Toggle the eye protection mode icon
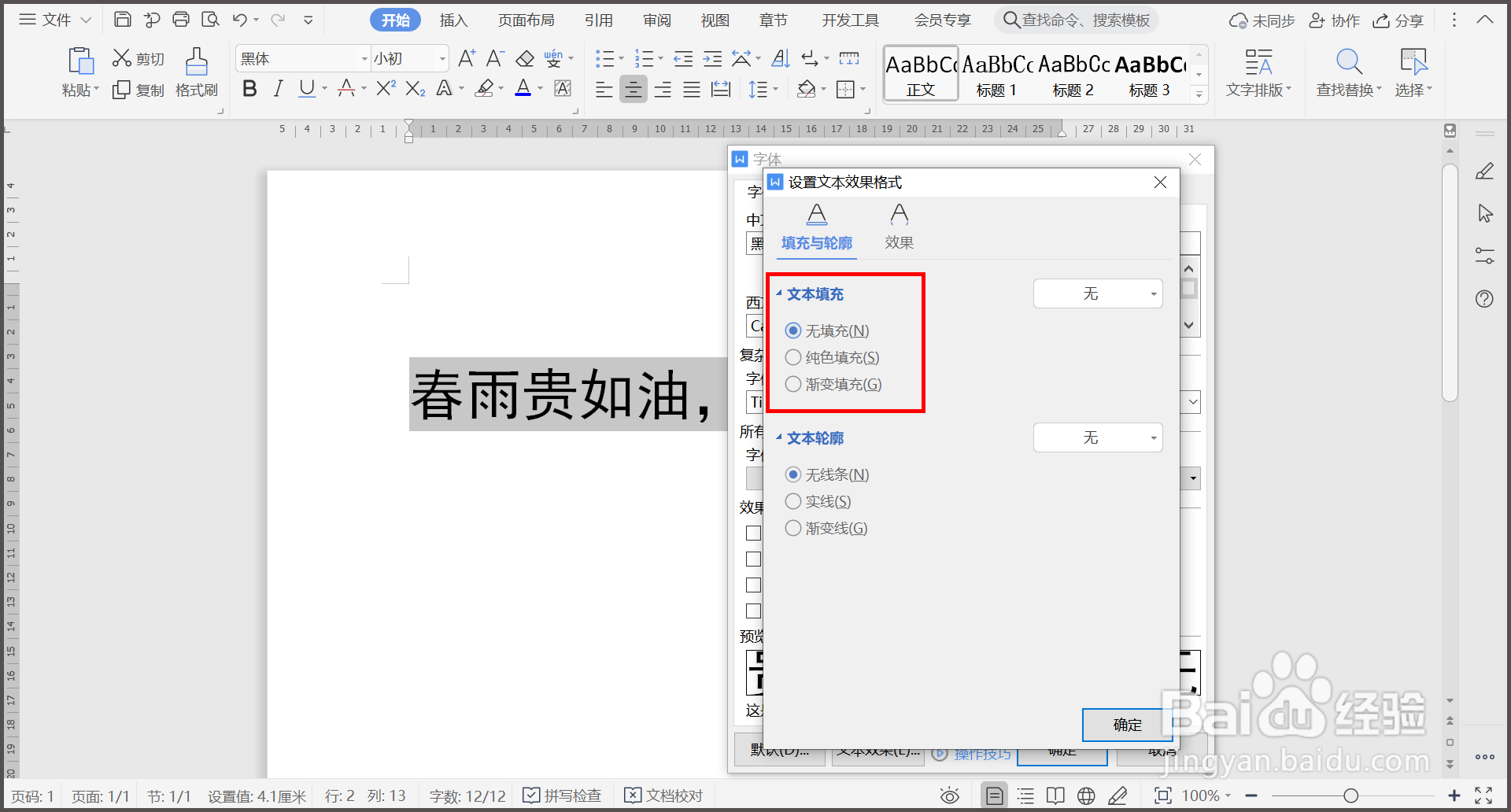 coord(950,795)
